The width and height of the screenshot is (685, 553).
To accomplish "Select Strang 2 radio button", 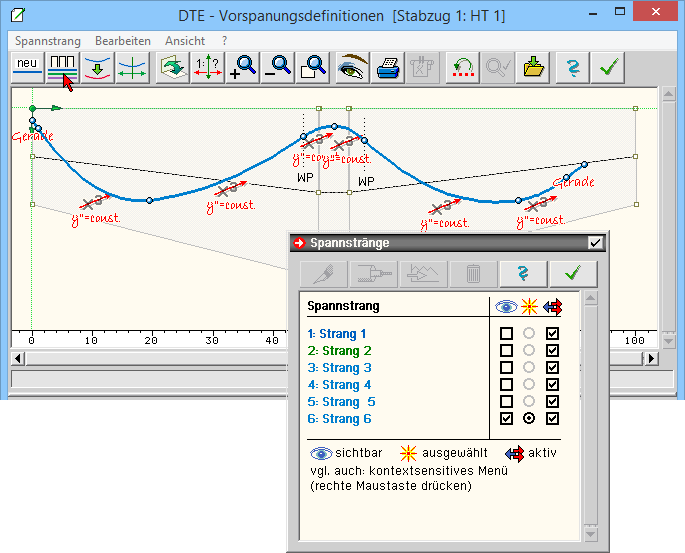I will [x=530, y=351].
